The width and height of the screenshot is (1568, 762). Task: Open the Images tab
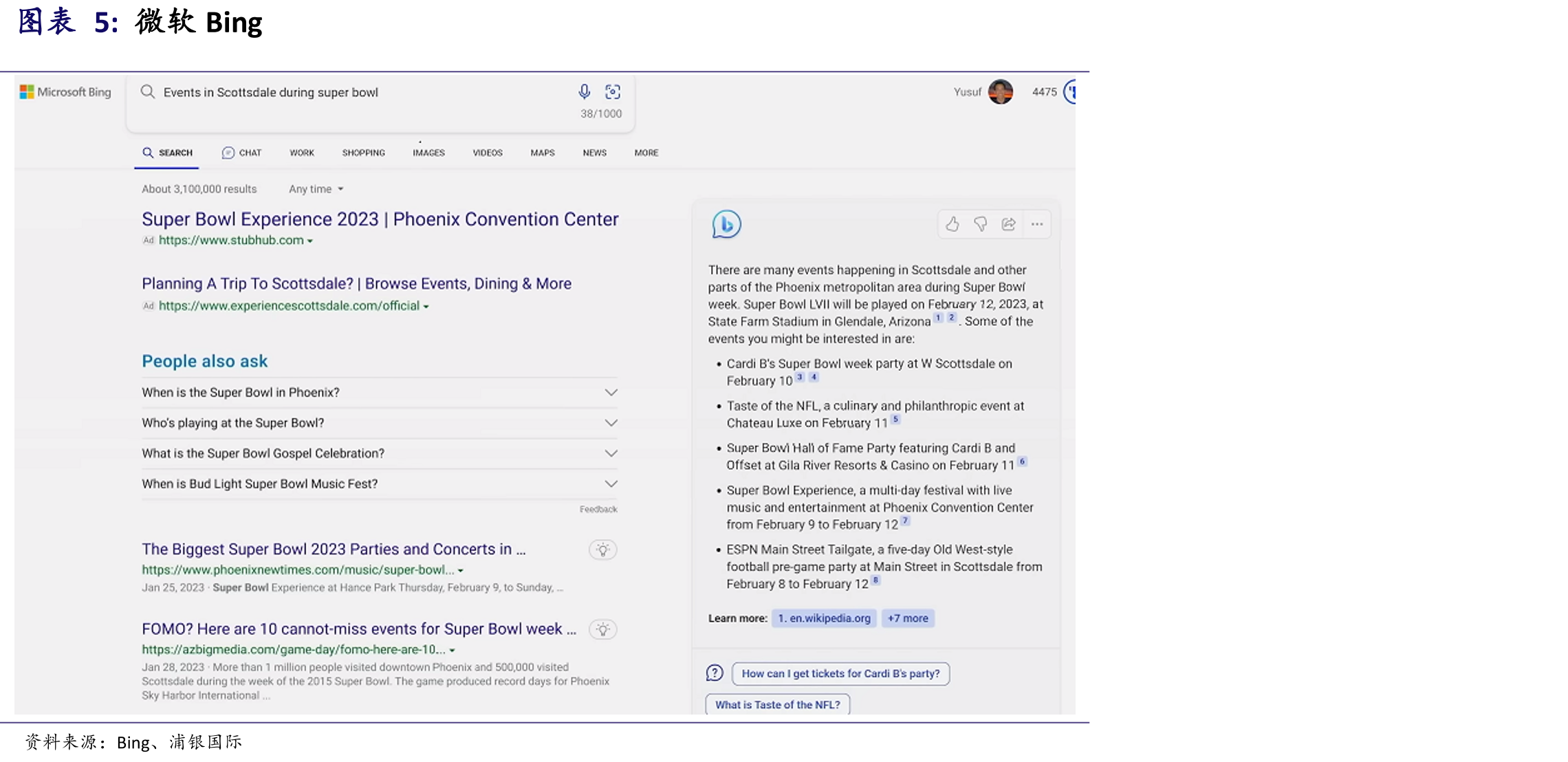428,153
